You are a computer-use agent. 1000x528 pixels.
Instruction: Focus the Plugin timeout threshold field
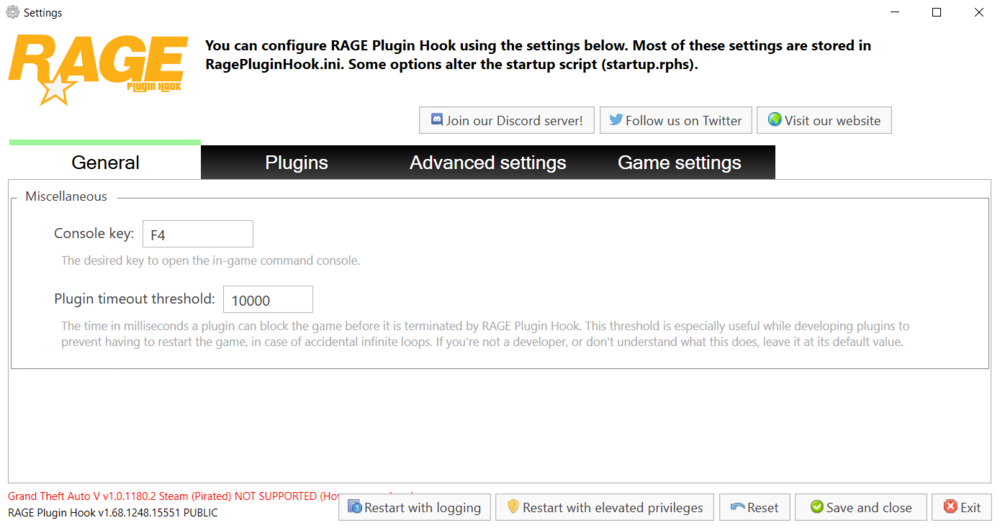(268, 299)
